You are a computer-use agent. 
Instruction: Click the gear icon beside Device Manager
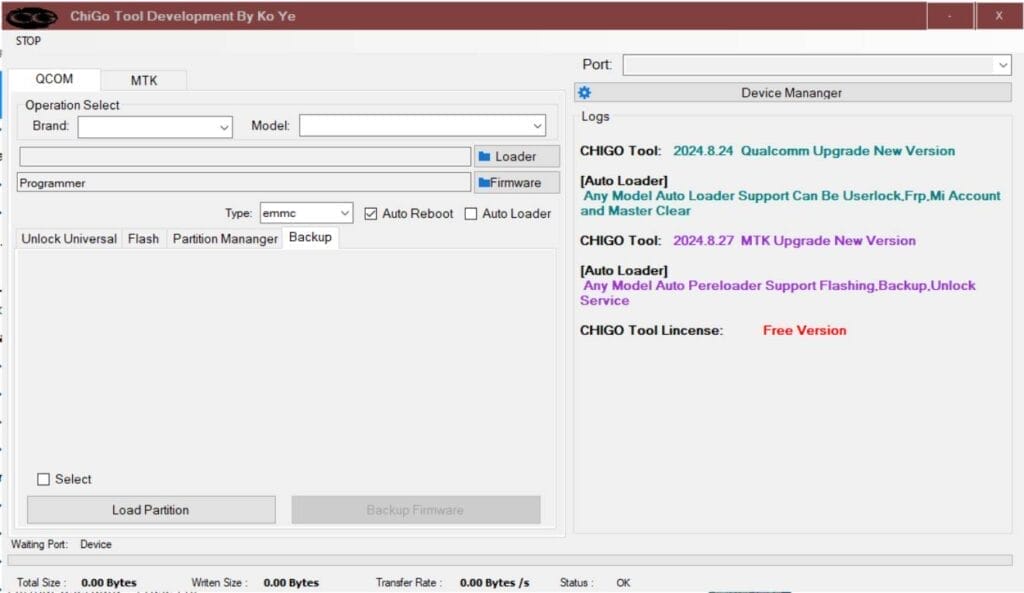click(585, 93)
